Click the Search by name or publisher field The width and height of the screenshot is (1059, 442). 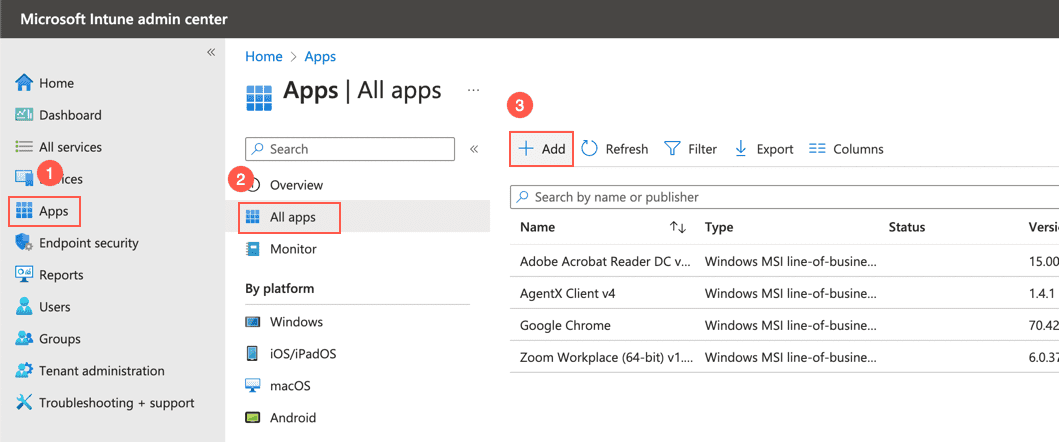(784, 197)
